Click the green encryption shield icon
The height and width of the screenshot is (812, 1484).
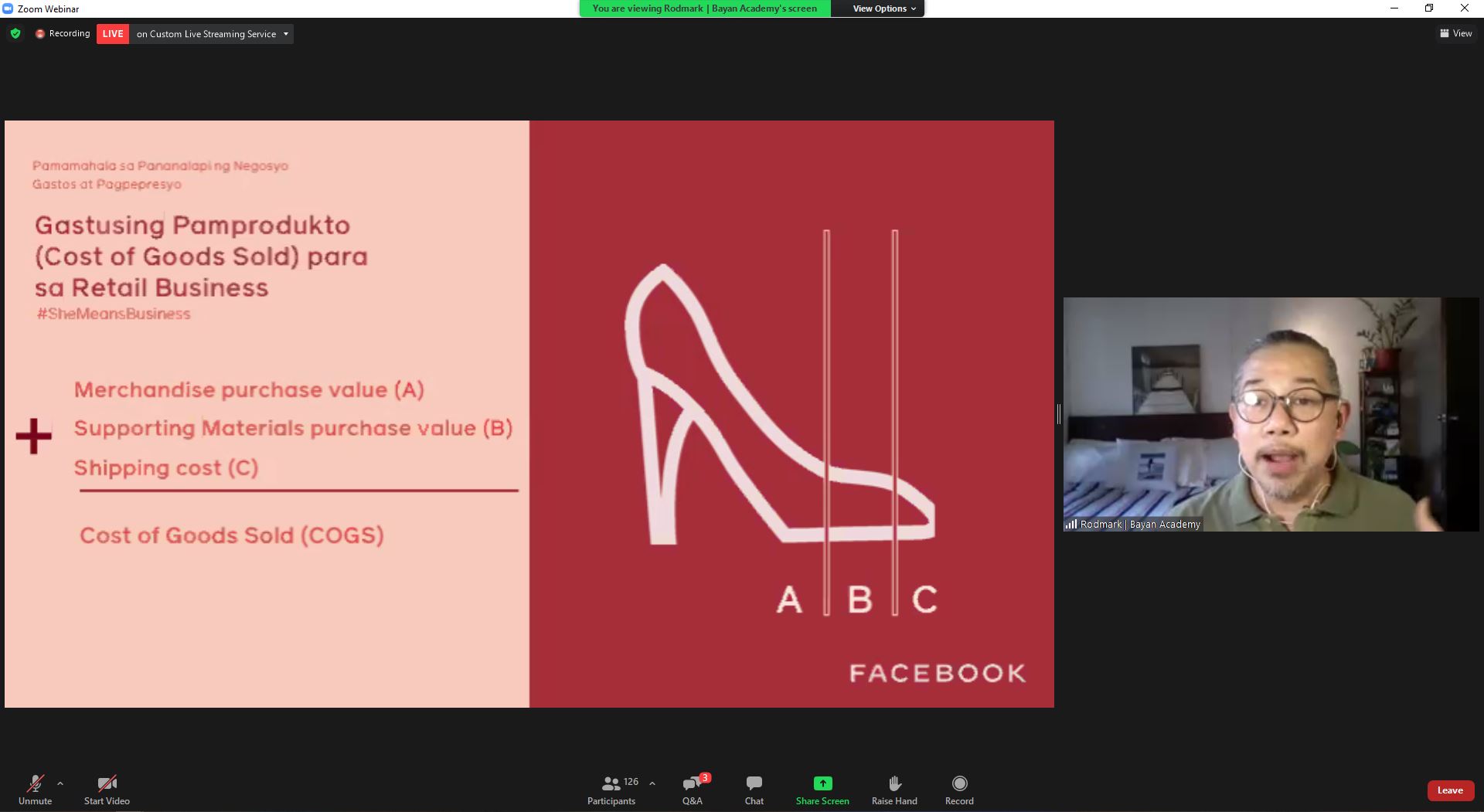[15, 34]
